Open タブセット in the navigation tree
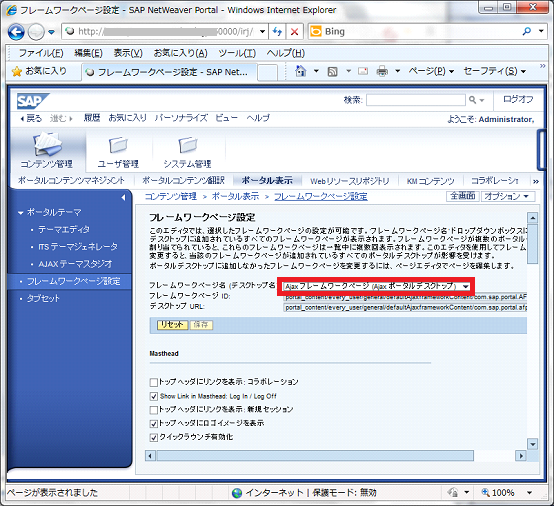This screenshot has height=506, width=554. 43,299
